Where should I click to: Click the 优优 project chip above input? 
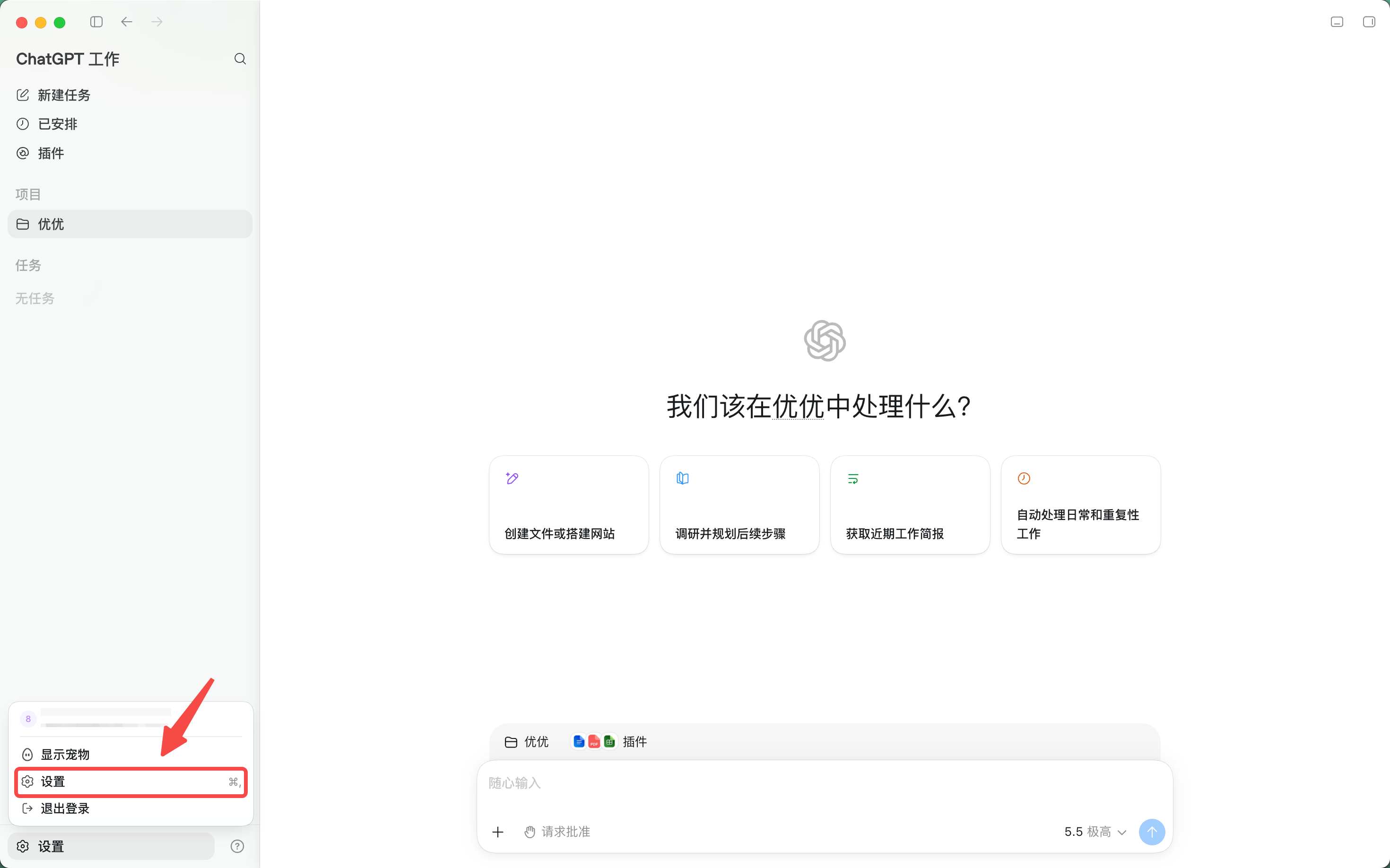pos(527,742)
